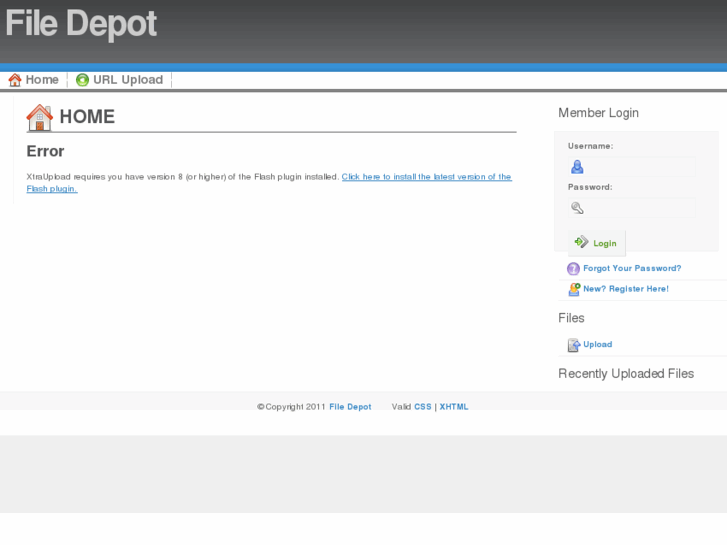This screenshot has height=545, width=727.
Task: Open the File Depot footer link
Action: pos(350,407)
